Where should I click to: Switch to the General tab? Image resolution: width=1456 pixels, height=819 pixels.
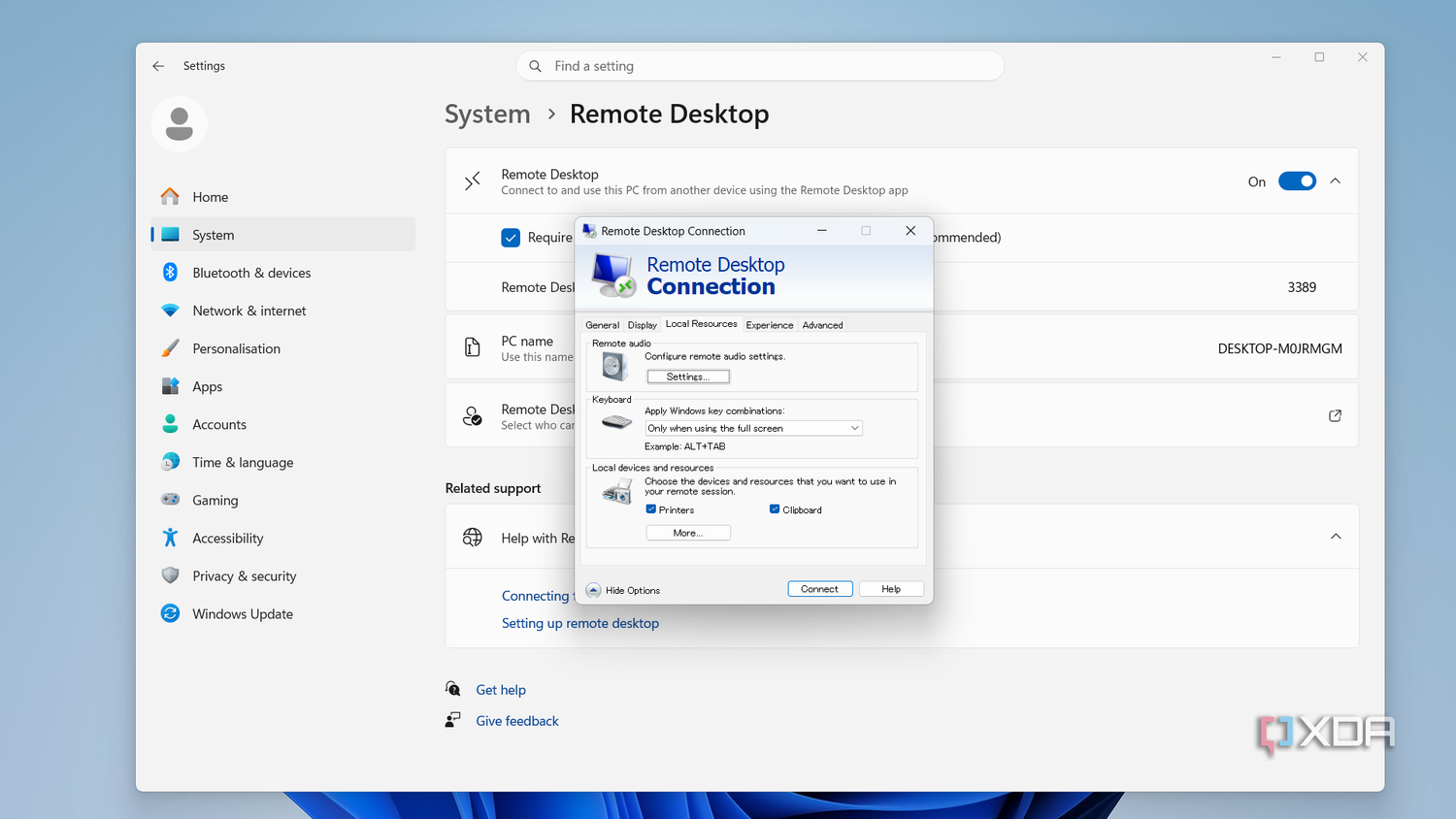click(x=602, y=325)
